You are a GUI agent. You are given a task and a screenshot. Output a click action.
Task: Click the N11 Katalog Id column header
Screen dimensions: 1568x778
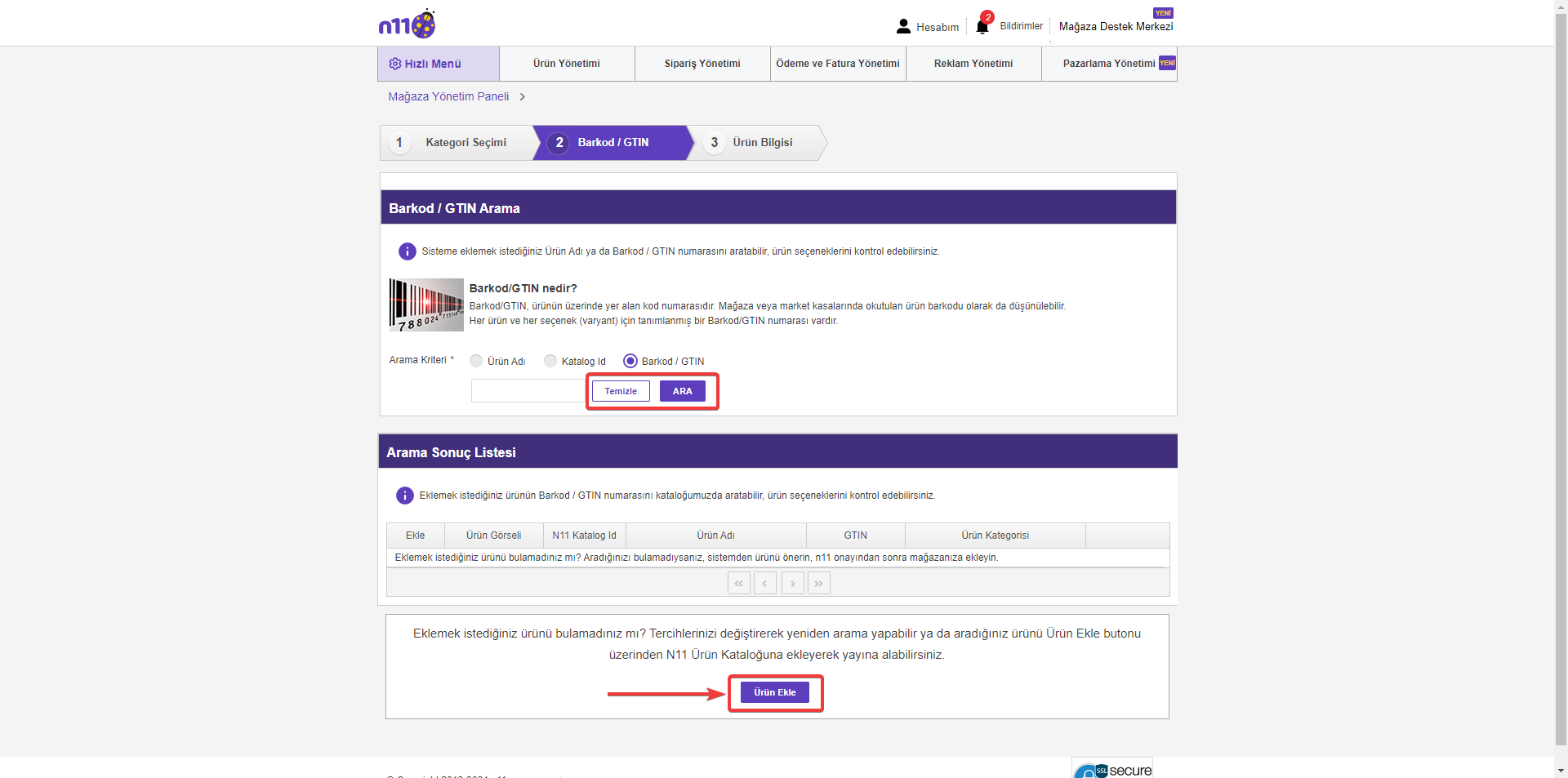[585, 536]
